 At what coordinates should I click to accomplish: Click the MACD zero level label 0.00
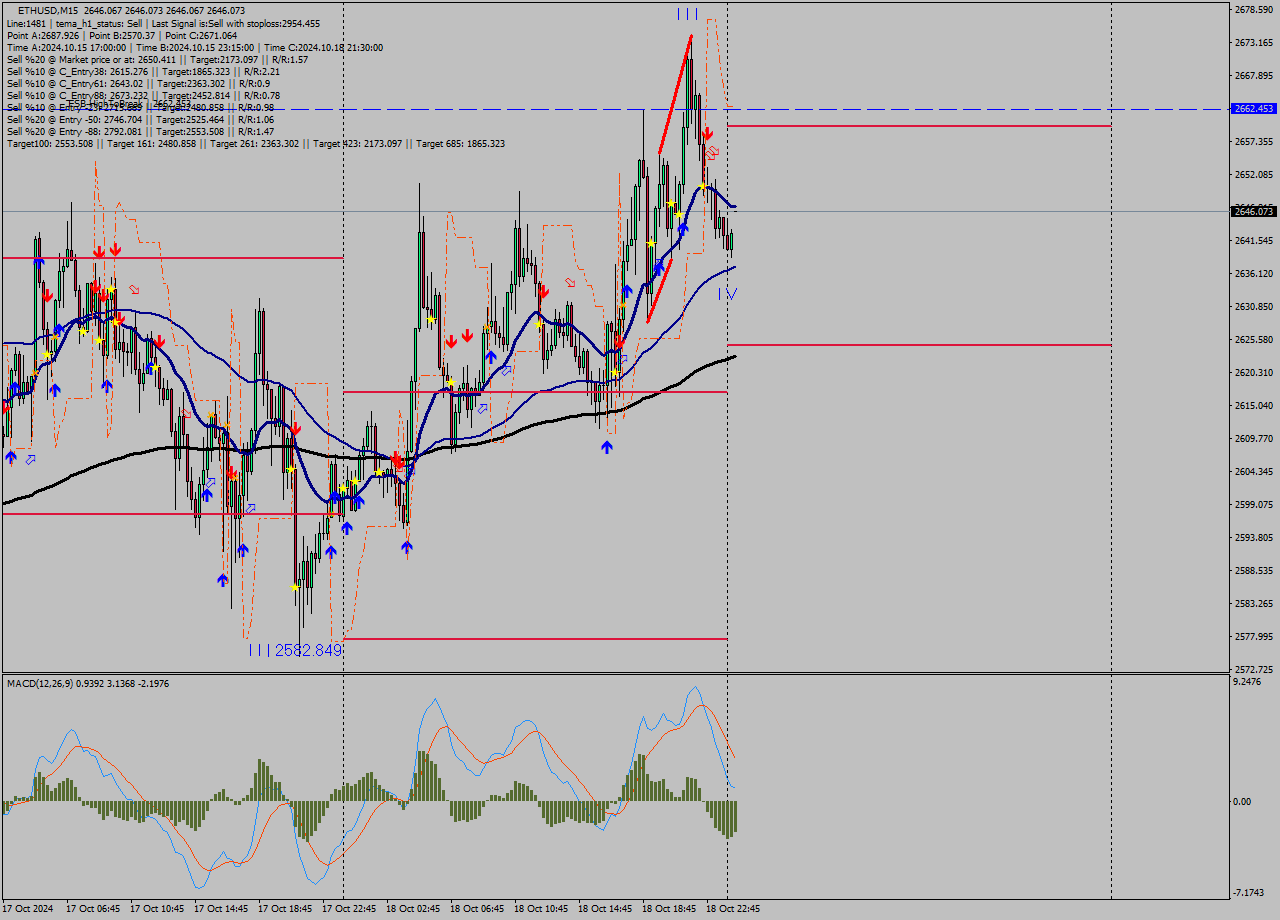1243,802
